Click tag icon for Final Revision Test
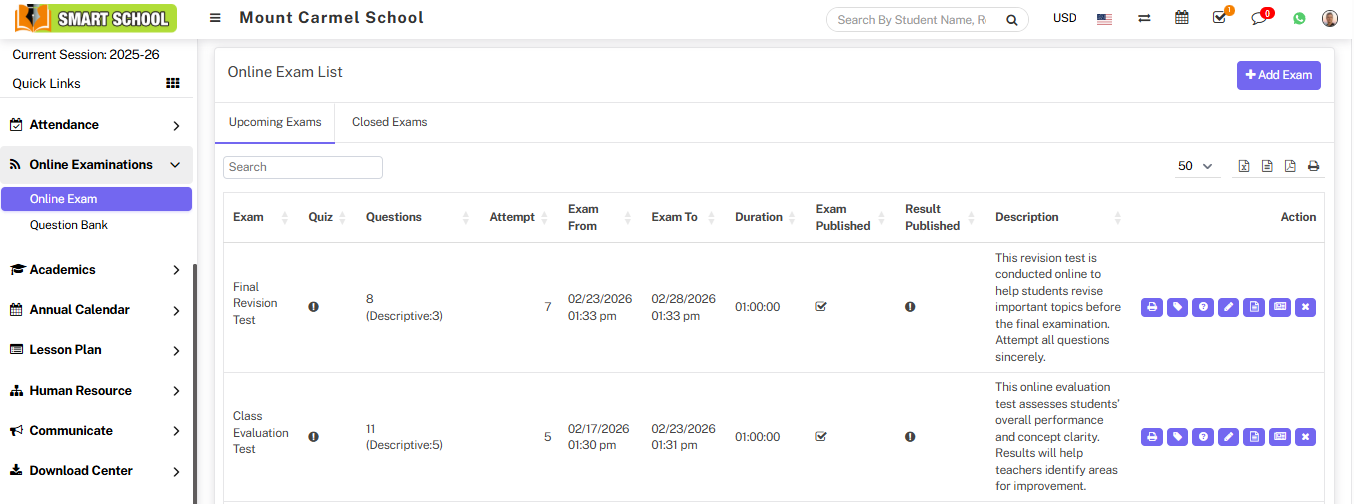Image resolution: width=1354 pixels, height=504 pixels. [1178, 307]
